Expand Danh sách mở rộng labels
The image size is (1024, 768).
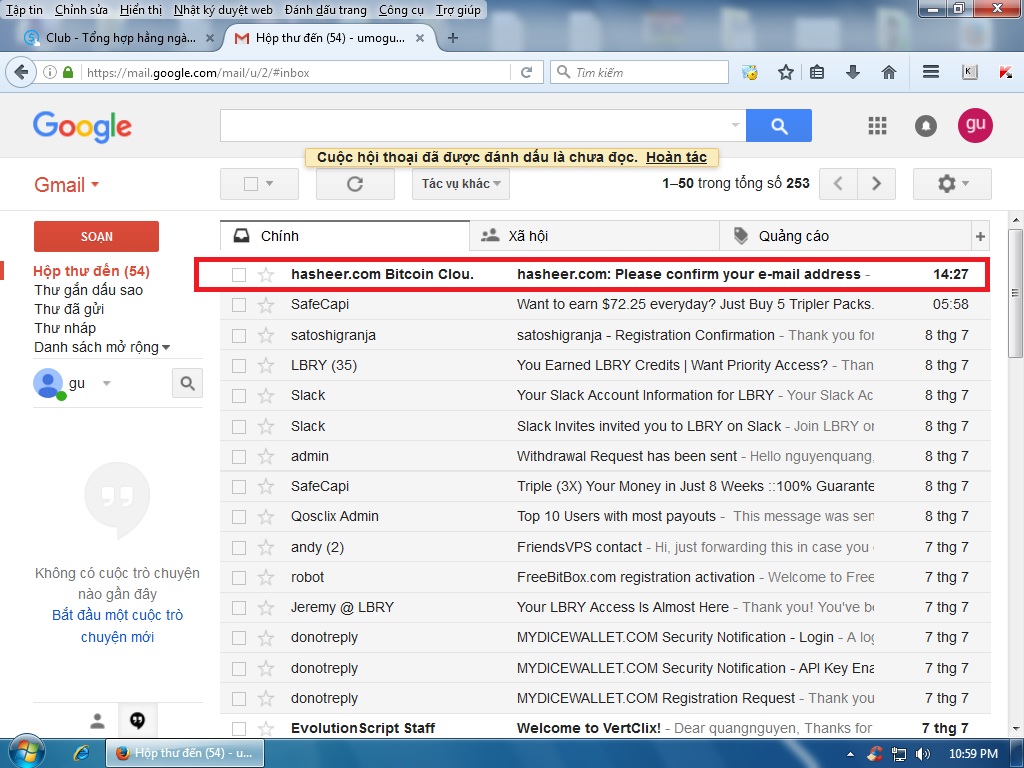[x=102, y=347]
